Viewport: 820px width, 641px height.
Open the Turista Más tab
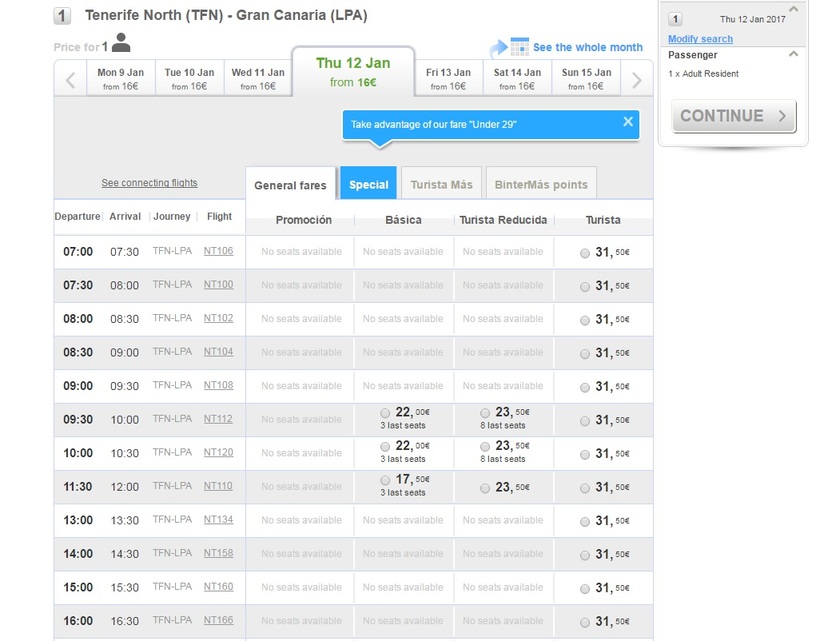point(441,185)
